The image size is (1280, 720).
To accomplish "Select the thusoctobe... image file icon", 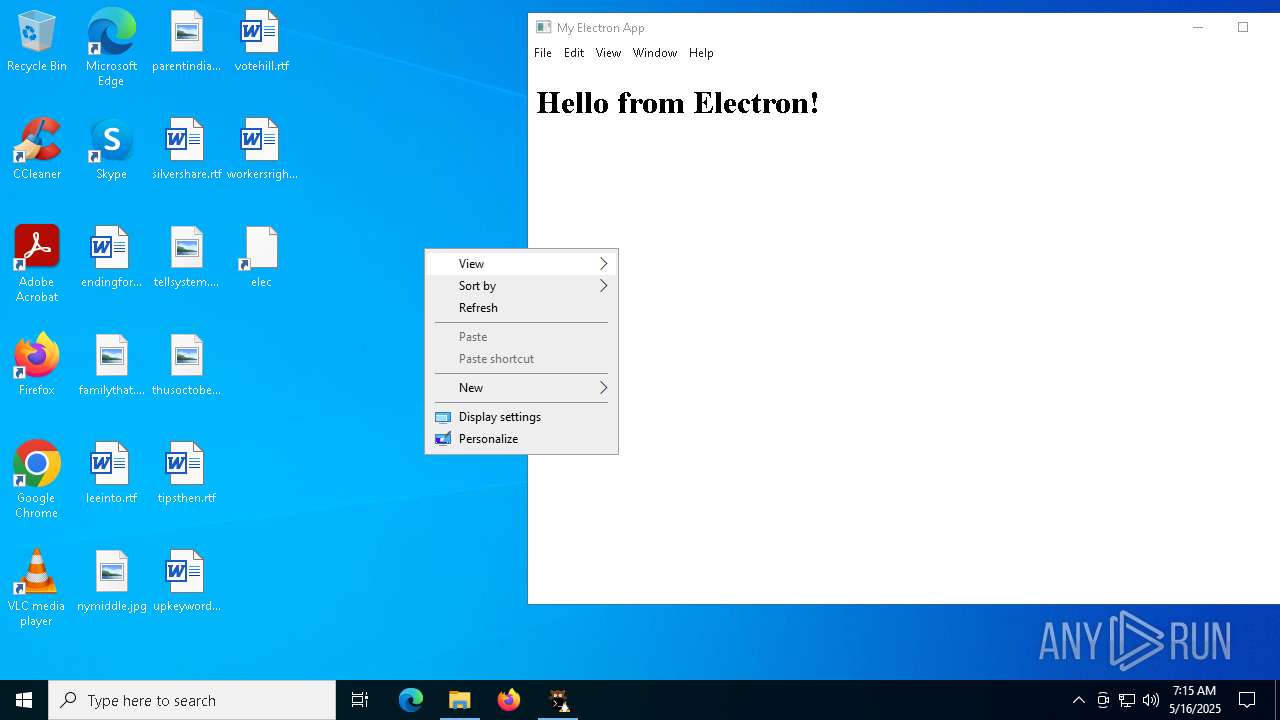I will pos(186,366).
